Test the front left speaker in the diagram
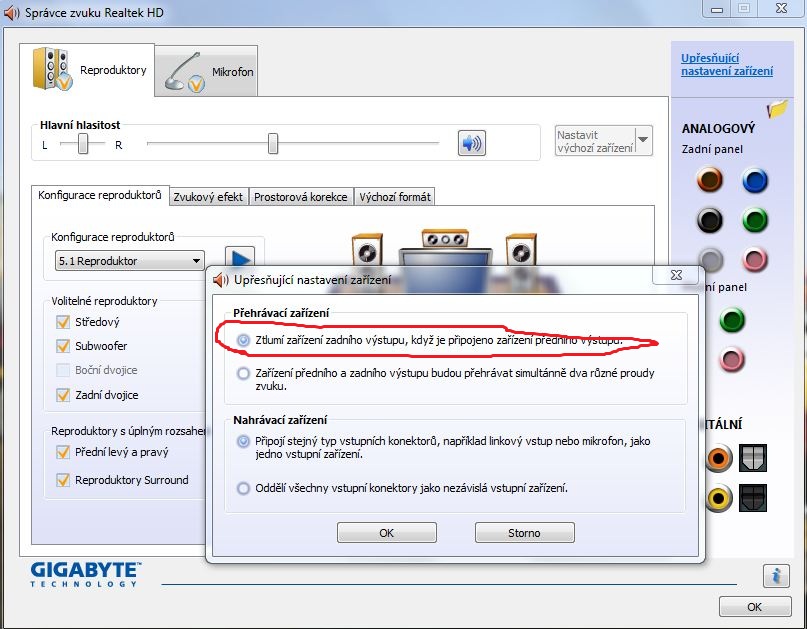Viewport: 807px width, 629px height. pyautogui.click(x=367, y=250)
